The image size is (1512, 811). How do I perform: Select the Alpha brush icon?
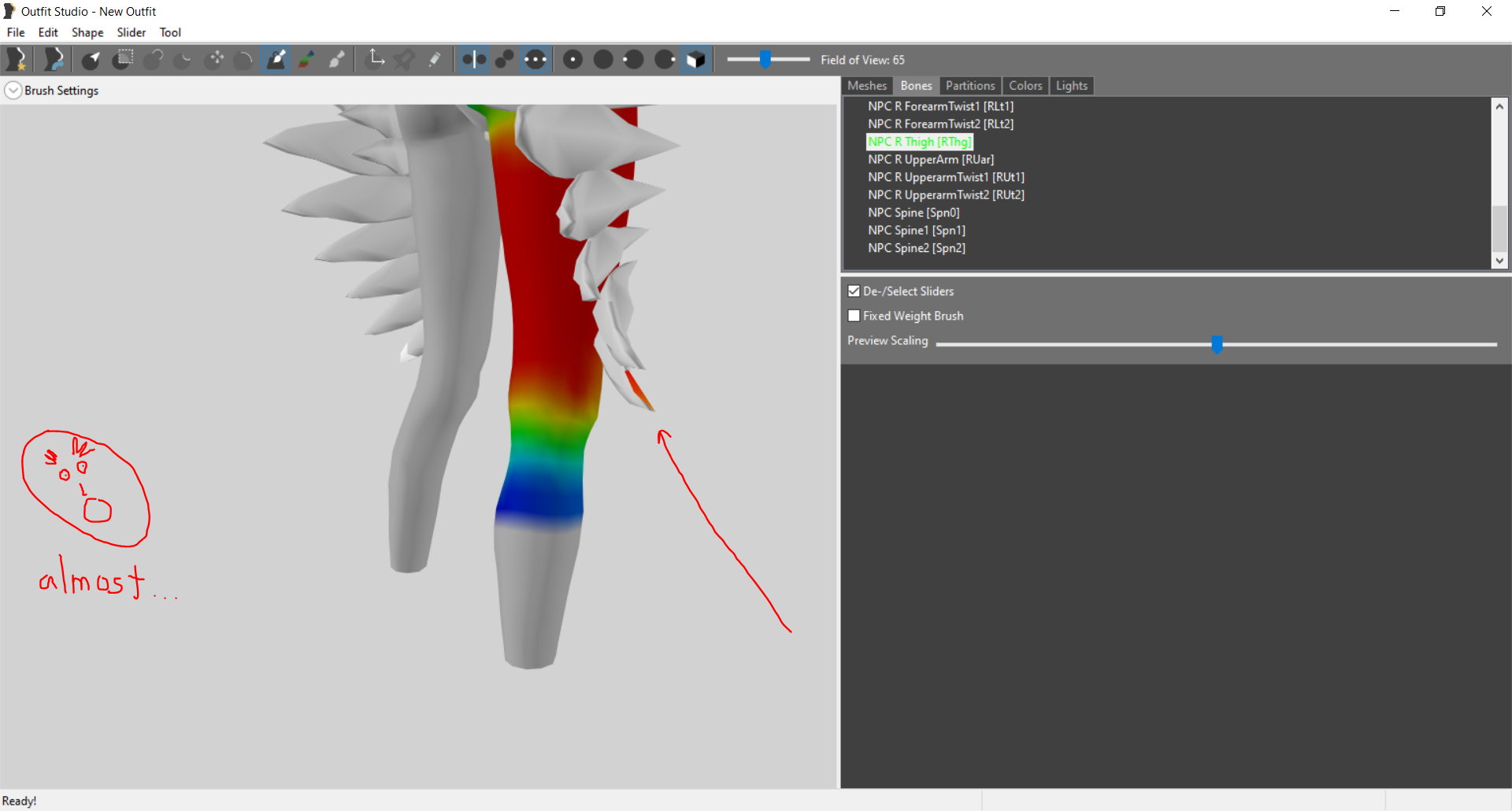[x=336, y=59]
